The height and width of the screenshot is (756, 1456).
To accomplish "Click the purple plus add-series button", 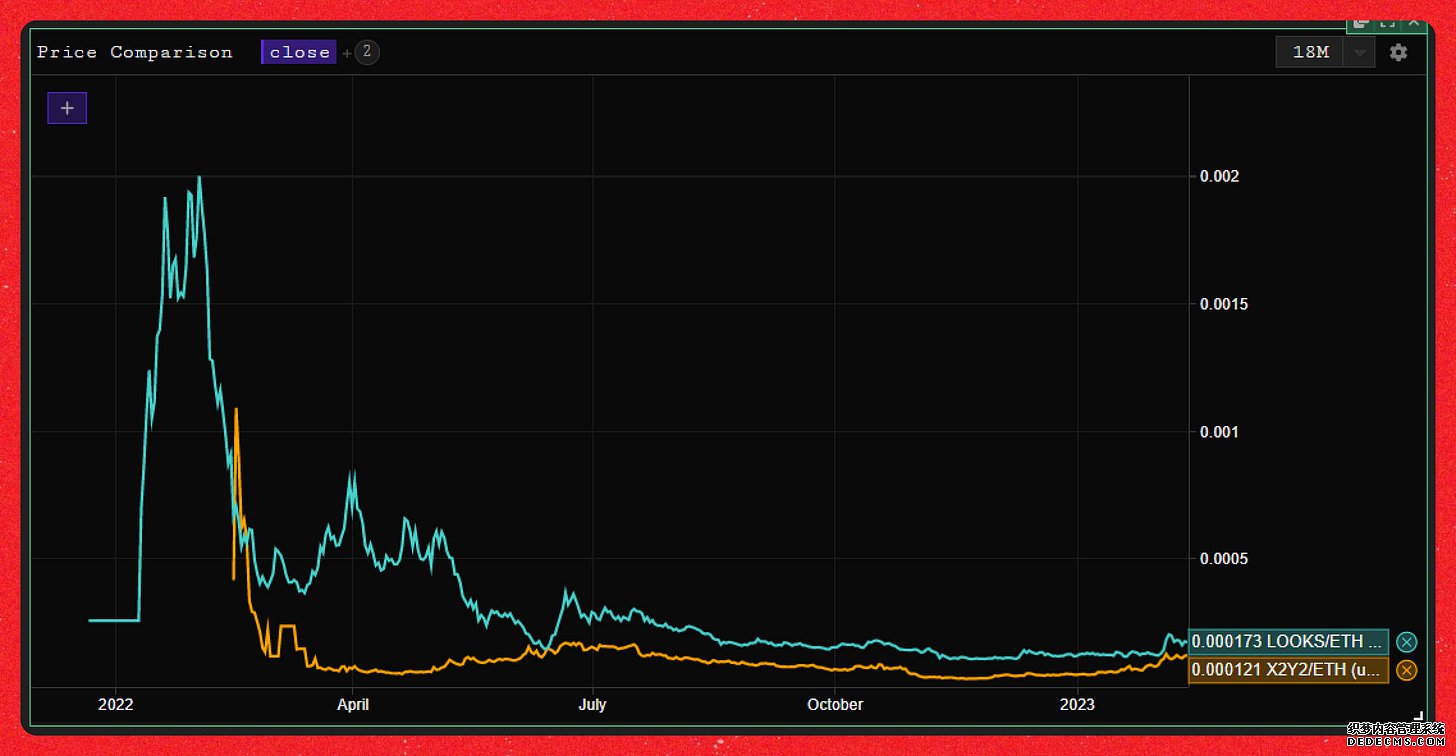I will click(x=67, y=108).
